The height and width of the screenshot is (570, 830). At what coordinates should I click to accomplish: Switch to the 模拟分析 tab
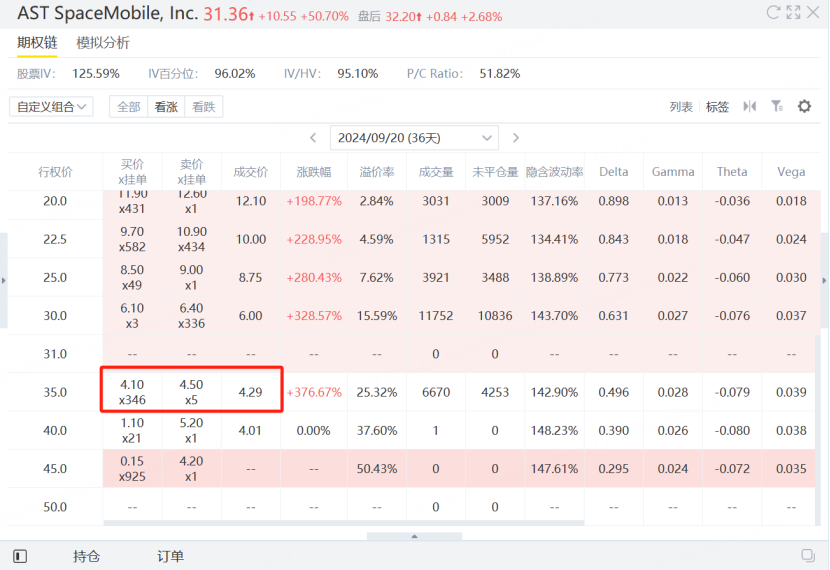pos(103,43)
